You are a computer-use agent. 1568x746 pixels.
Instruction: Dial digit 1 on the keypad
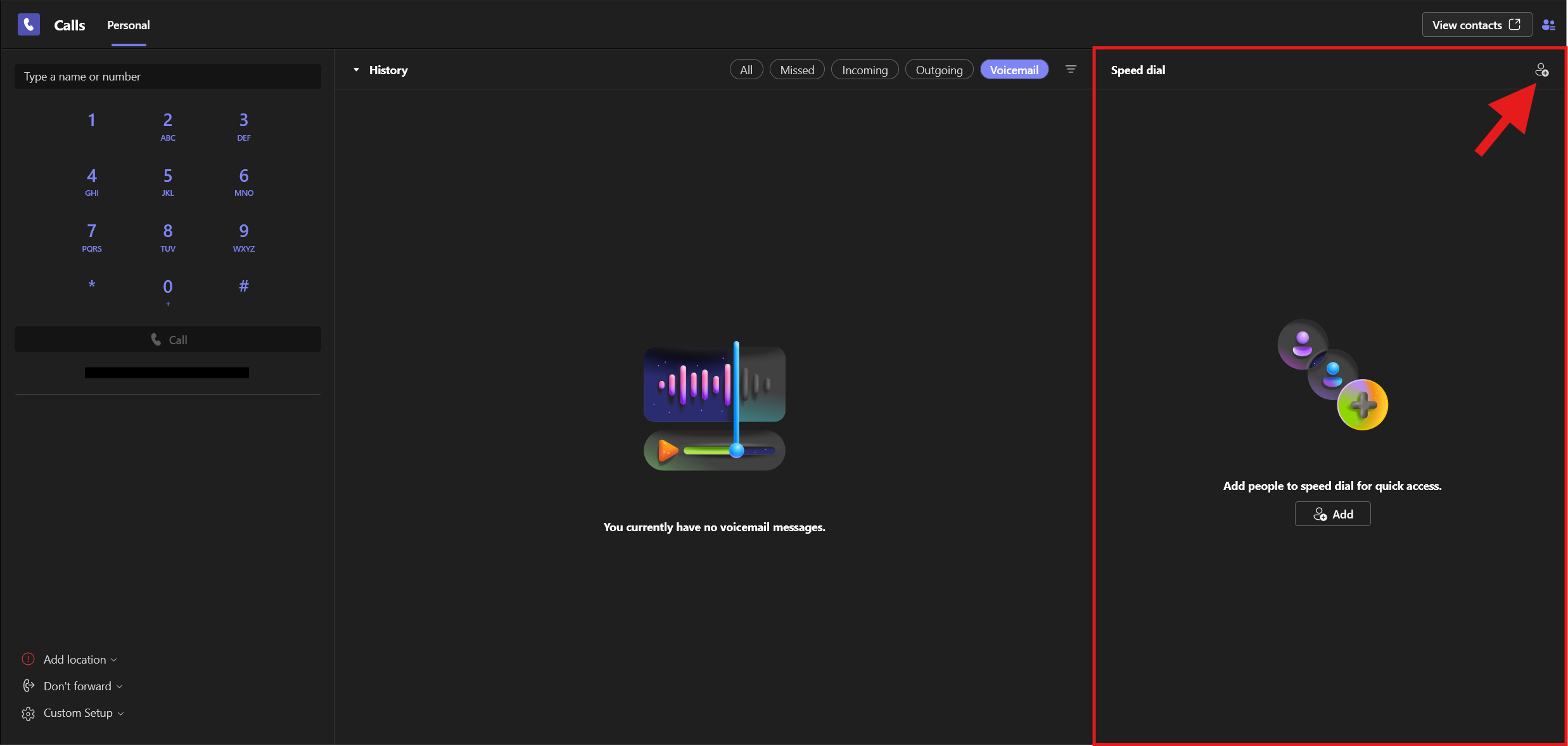92,120
